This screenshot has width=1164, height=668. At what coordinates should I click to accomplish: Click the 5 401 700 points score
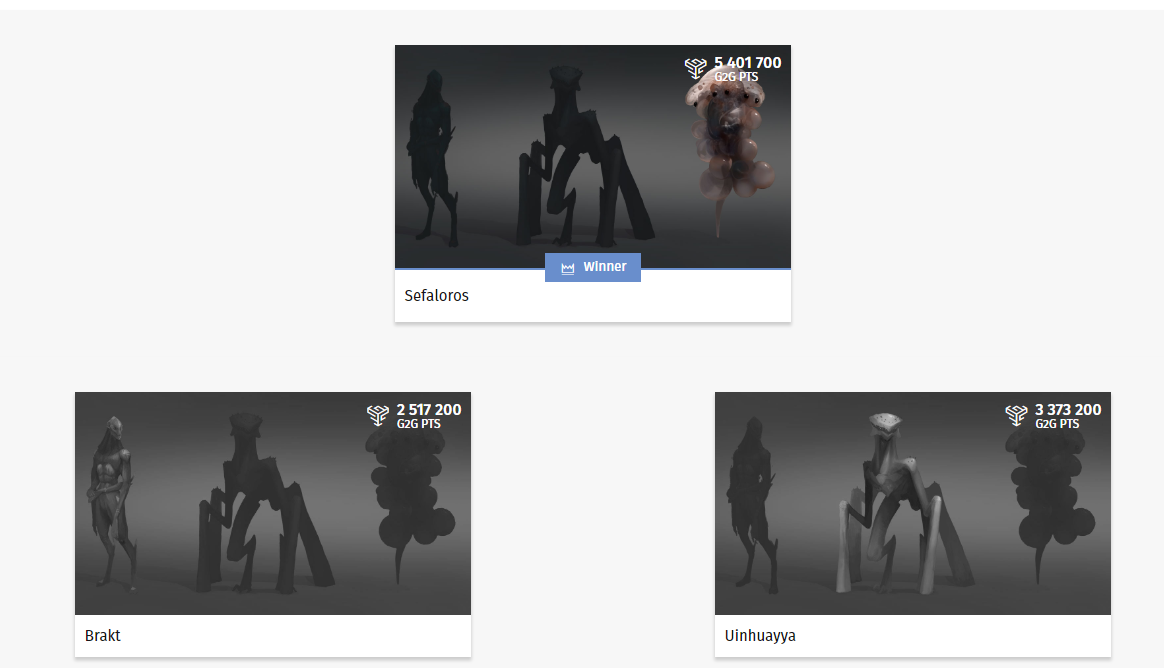747,63
